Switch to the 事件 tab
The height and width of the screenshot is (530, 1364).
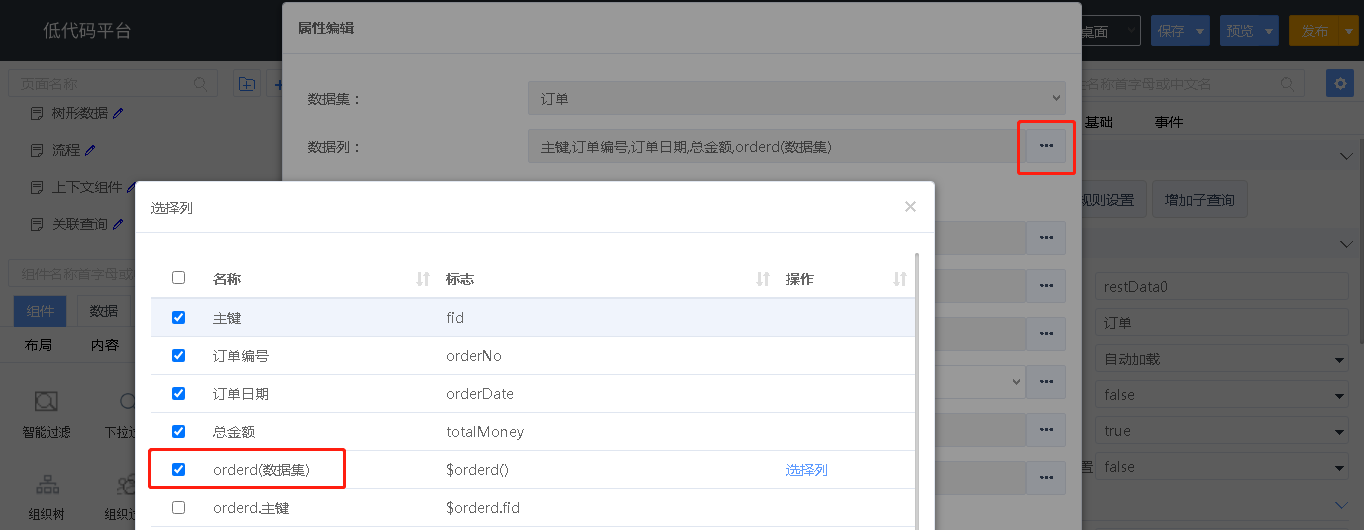click(1168, 122)
